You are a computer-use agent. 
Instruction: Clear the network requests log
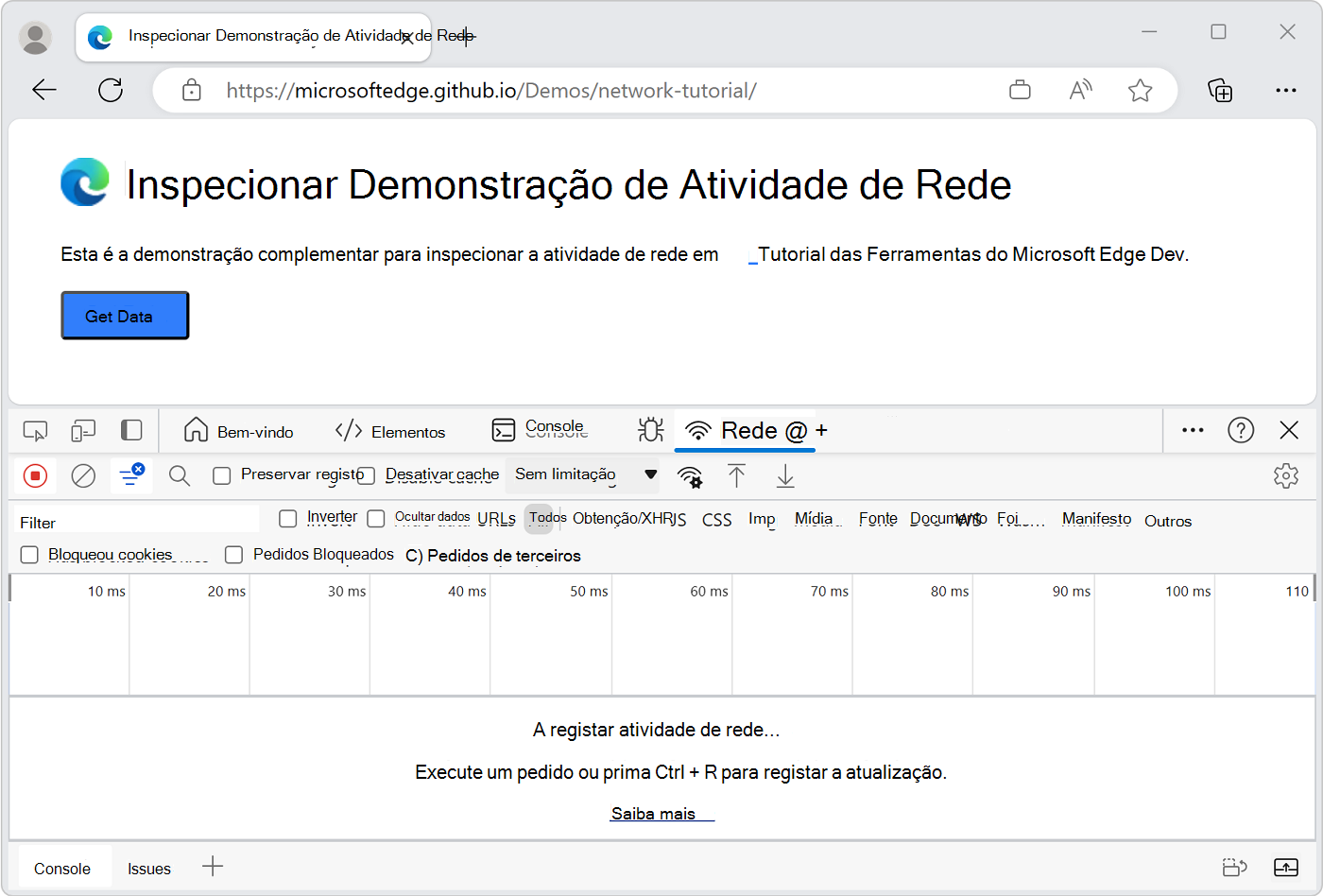pyautogui.click(x=83, y=475)
